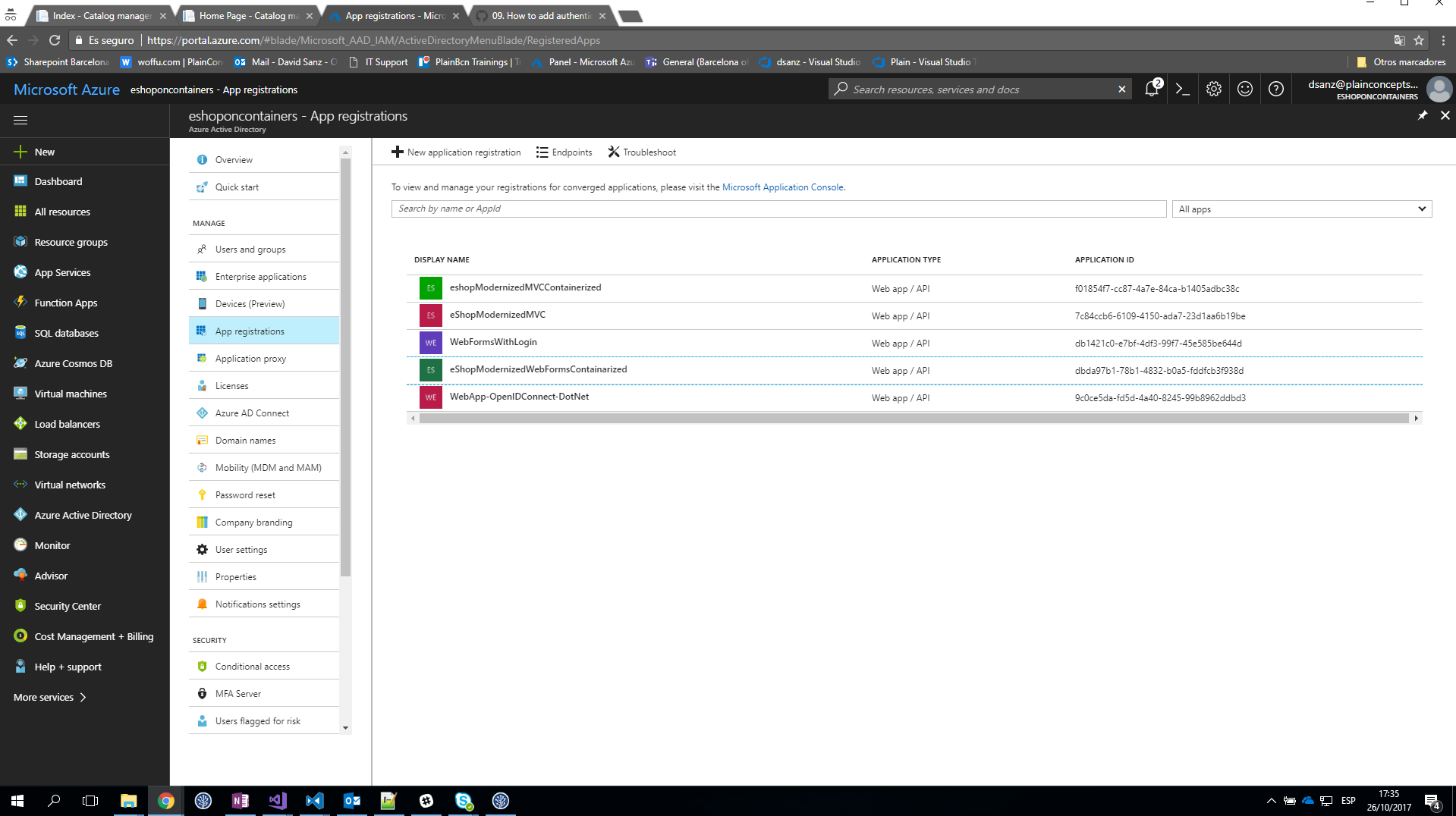
Task: Open Visual Studio from the taskbar
Action: pyautogui.click(x=277, y=801)
